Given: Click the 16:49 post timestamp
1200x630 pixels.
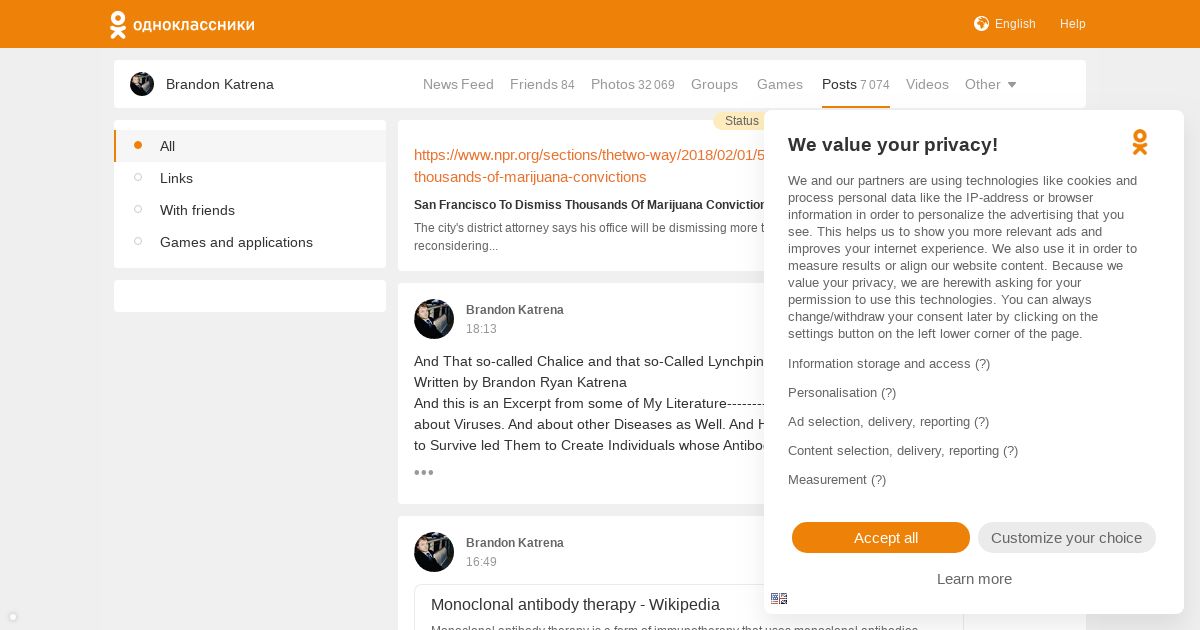Looking at the screenshot, I should (x=481, y=562).
